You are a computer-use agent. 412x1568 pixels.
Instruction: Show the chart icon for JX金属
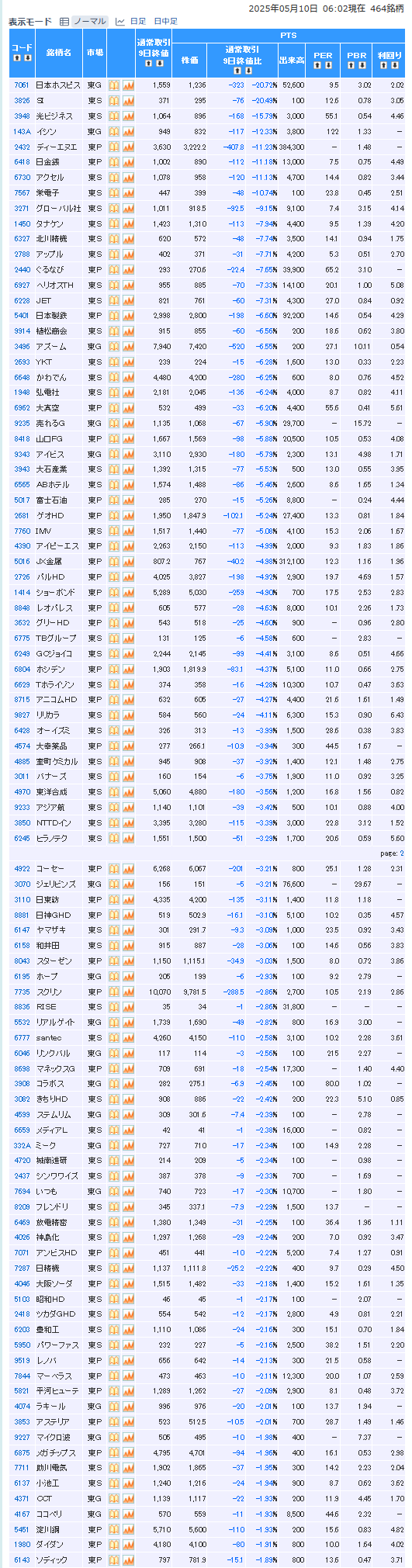(128, 561)
